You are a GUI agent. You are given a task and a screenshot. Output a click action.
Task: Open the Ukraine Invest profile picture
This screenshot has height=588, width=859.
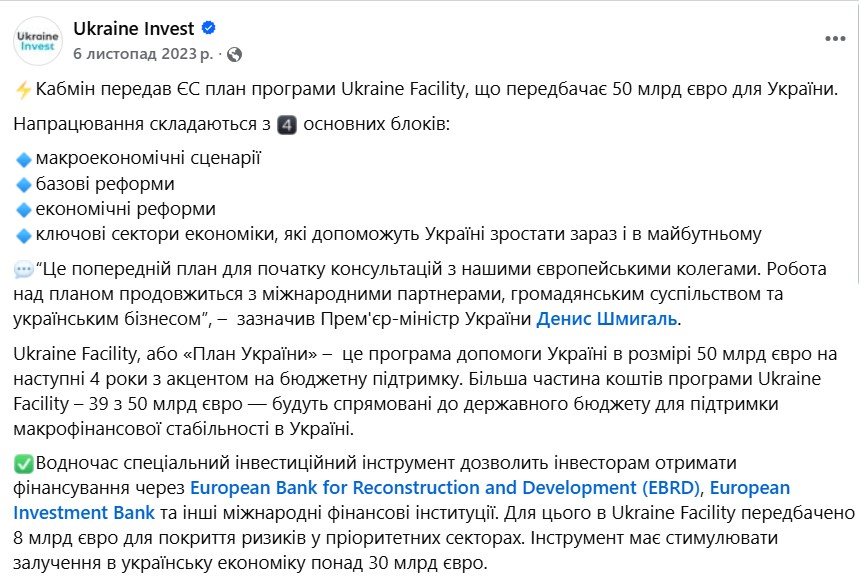37,36
